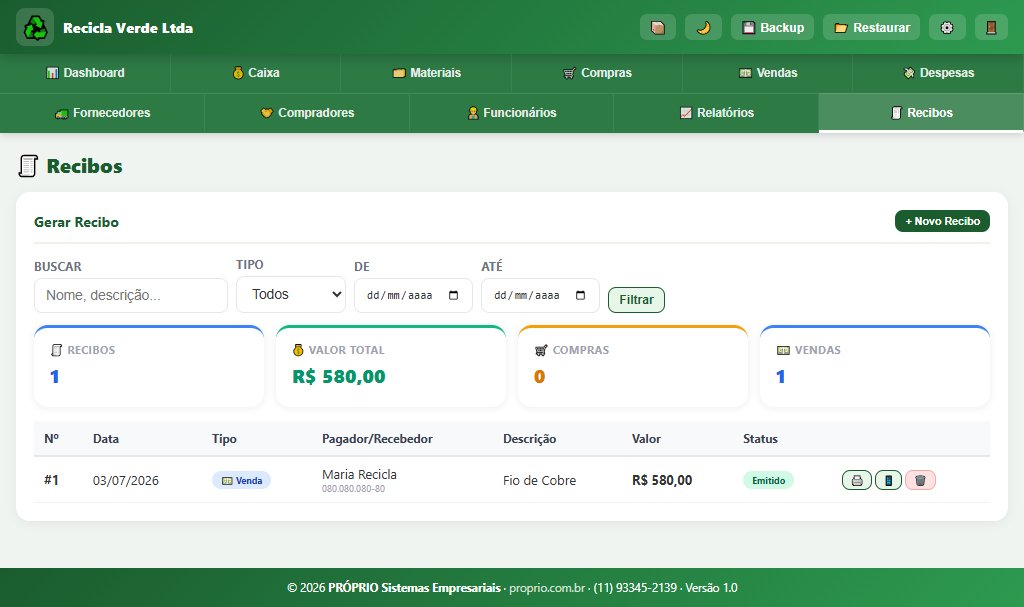Viewport: 1024px width, 607px height.
Task: Click the Valor Total R$ 580,00 card
Action: [391, 367]
